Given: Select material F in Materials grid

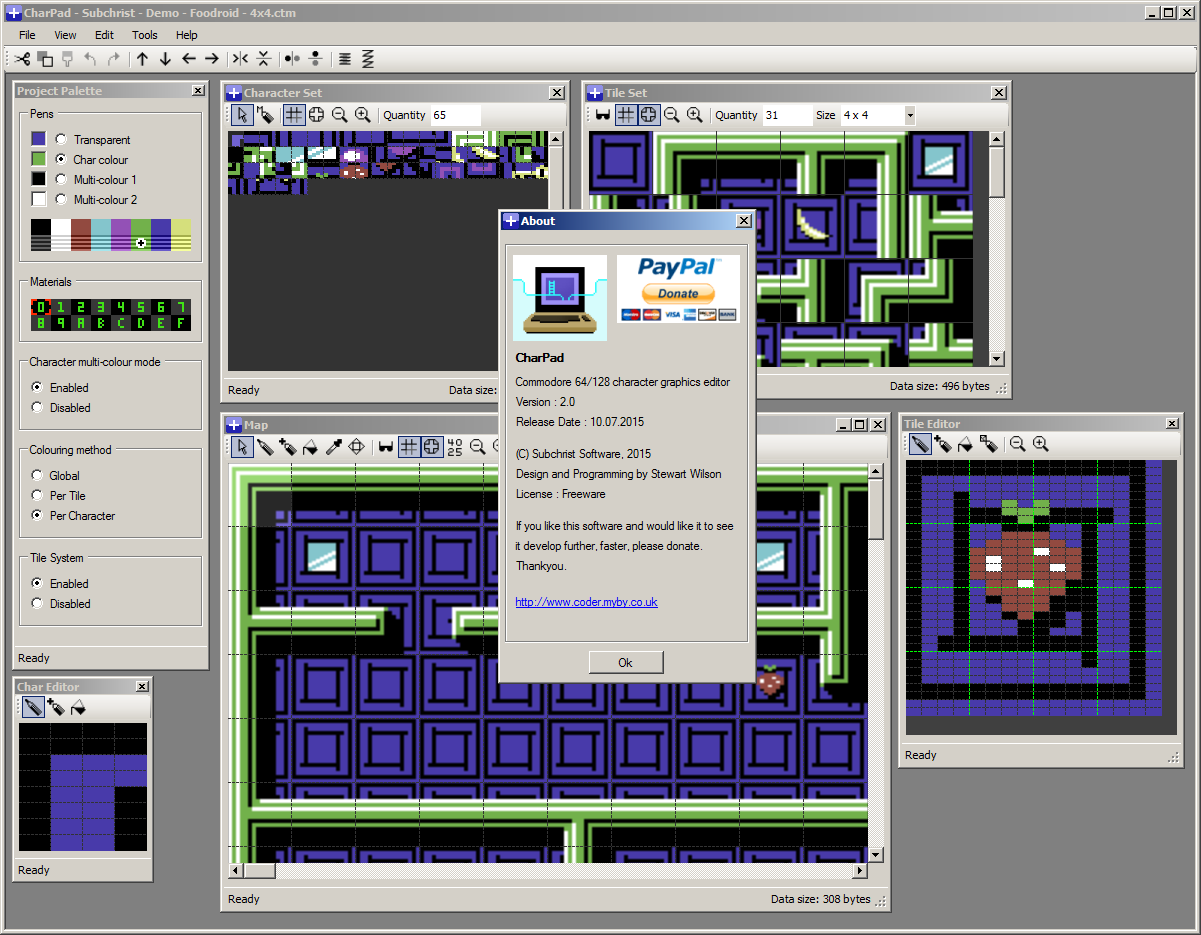Looking at the screenshot, I should tap(180, 323).
